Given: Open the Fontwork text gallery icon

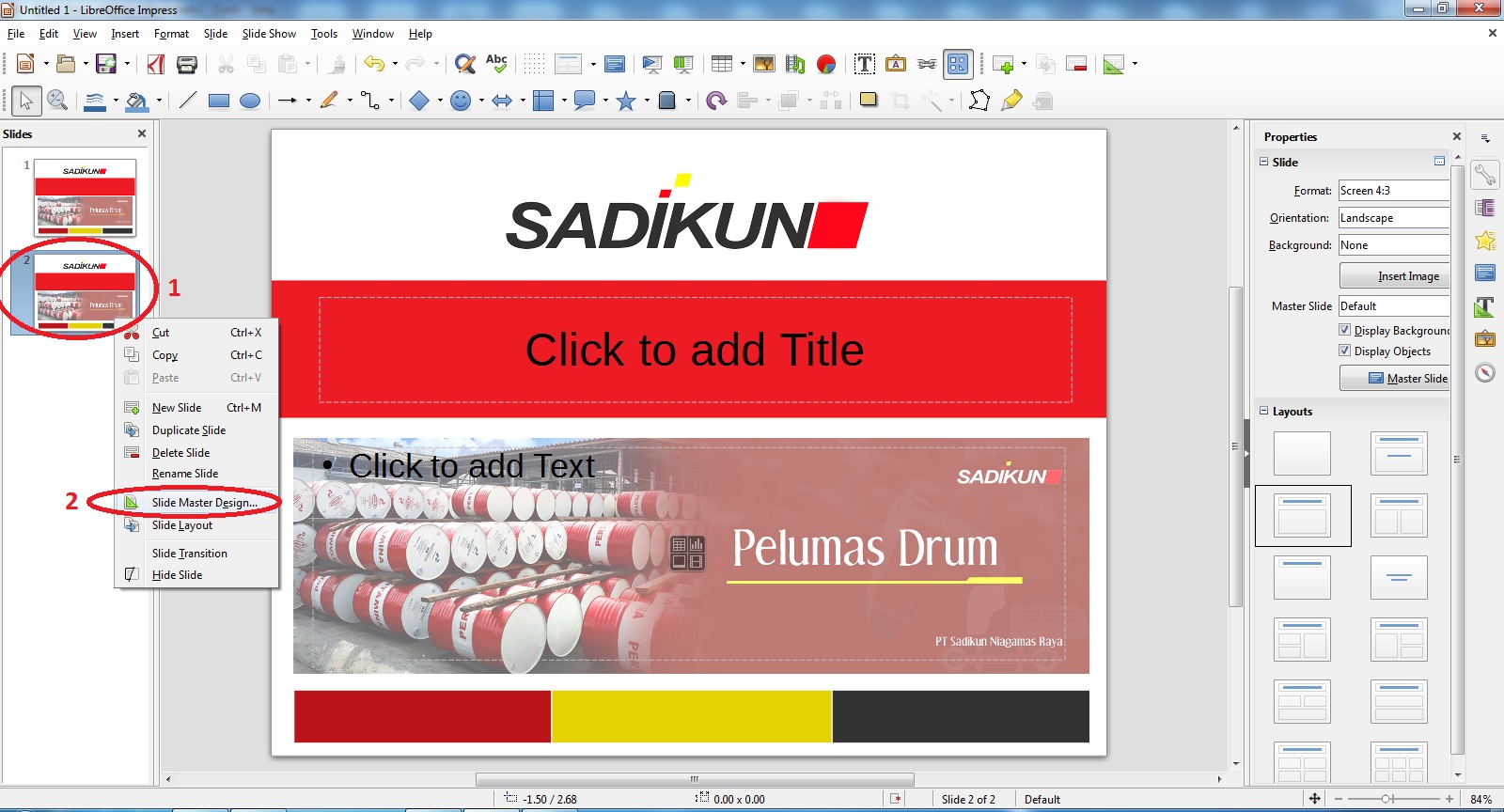Looking at the screenshot, I should [x=896, y=64].
